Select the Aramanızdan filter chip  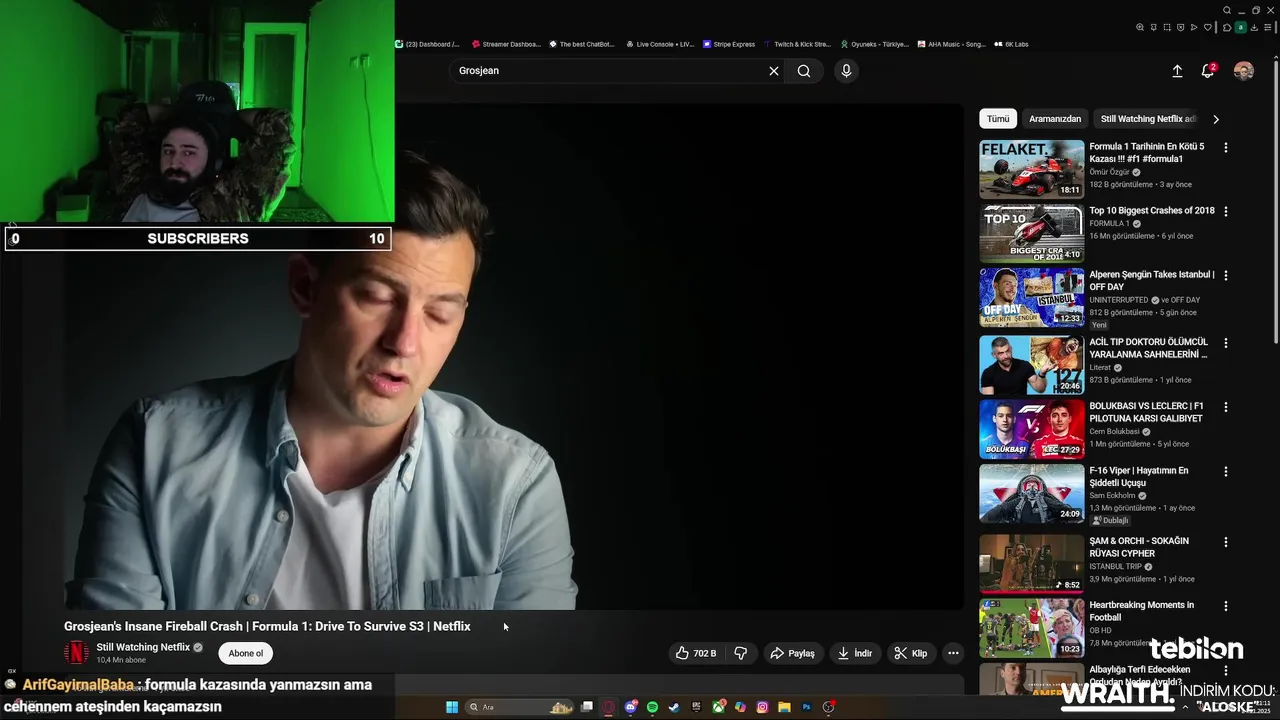click(x=1055, y=119)
